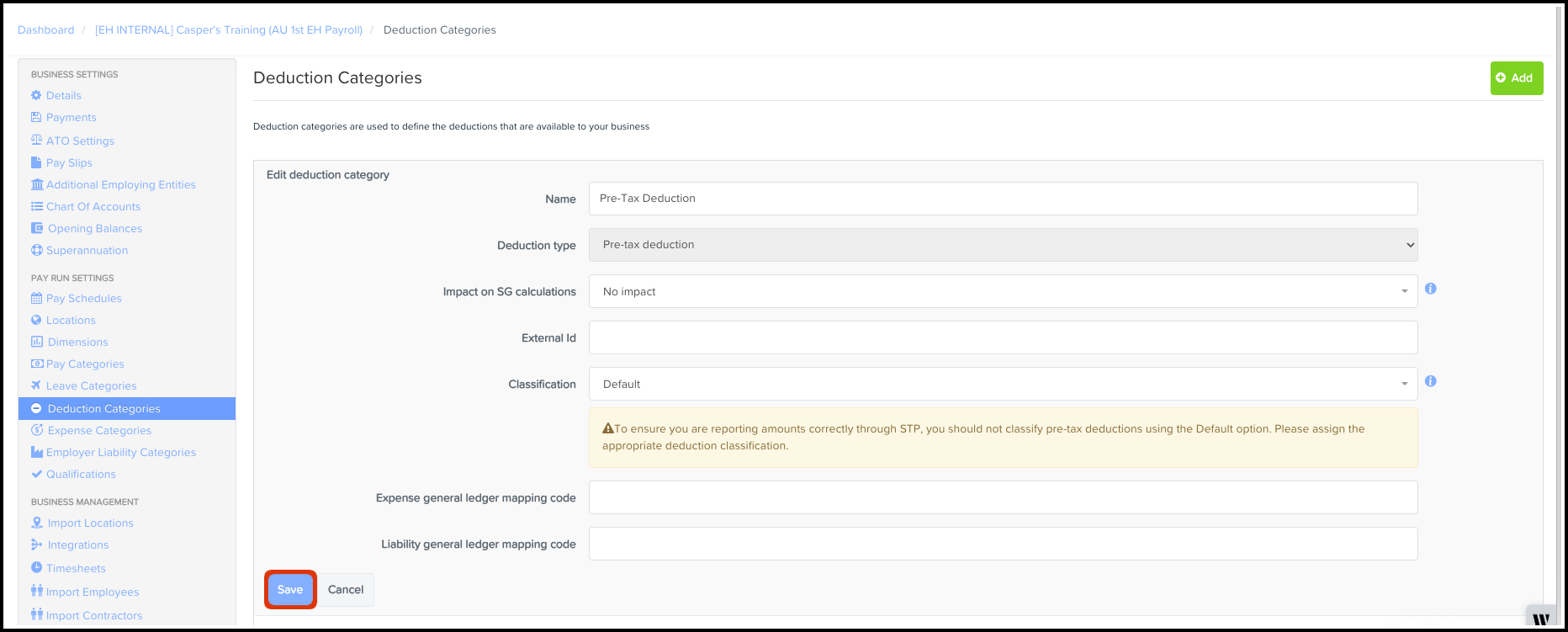Open the Classification dropdown showing Default
1568x632 pixels.
[1003, 384]
